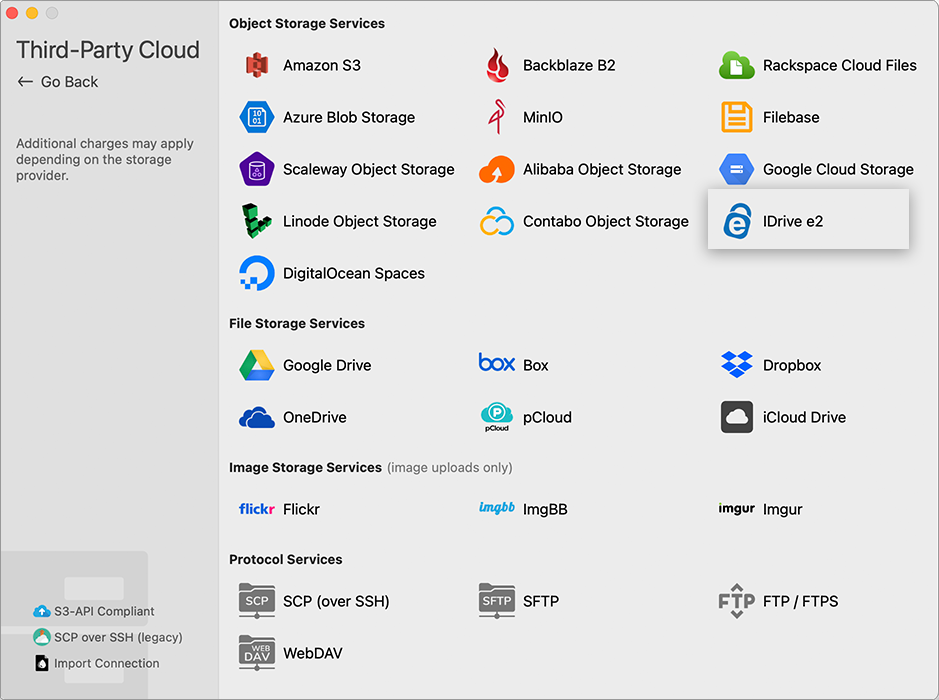Click the FTP / FTPS label
The height and width of the screenshot is (700, 939).
[801, 601]
